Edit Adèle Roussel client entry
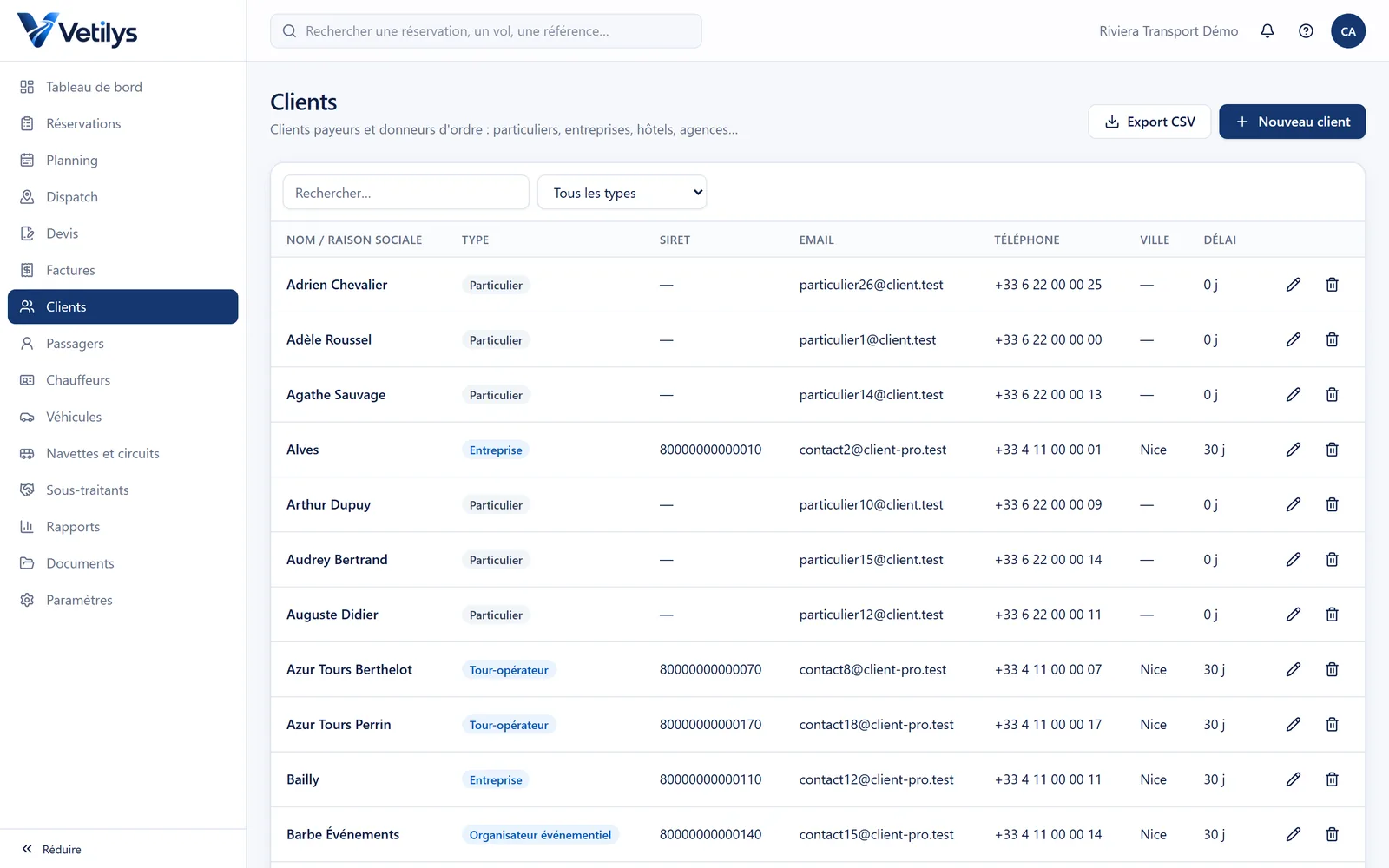This screenshot has height=868, width=1389. (x=1294, y=339)
